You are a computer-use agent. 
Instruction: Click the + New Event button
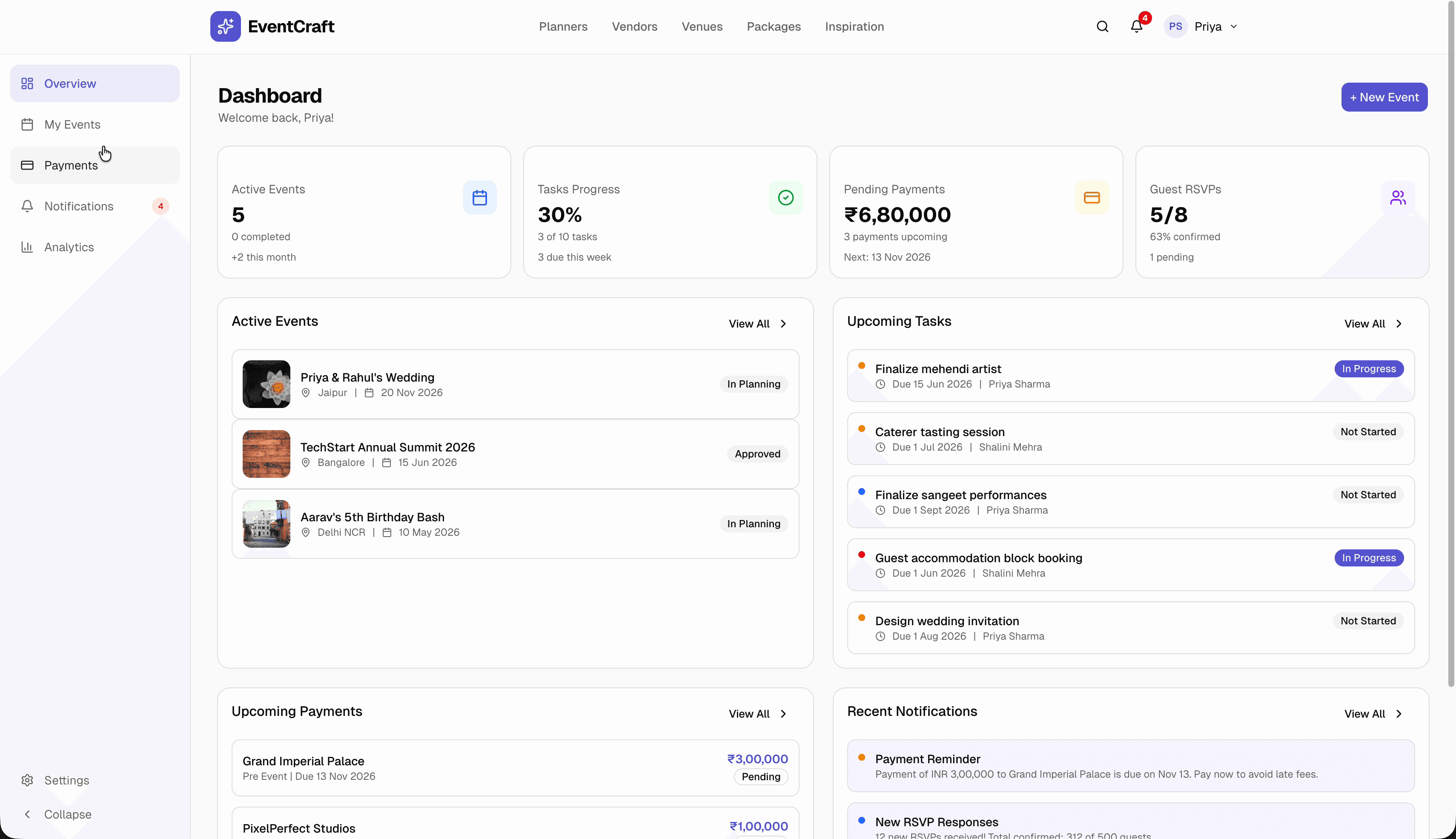pyautogui.click(x=1384, y=97)
